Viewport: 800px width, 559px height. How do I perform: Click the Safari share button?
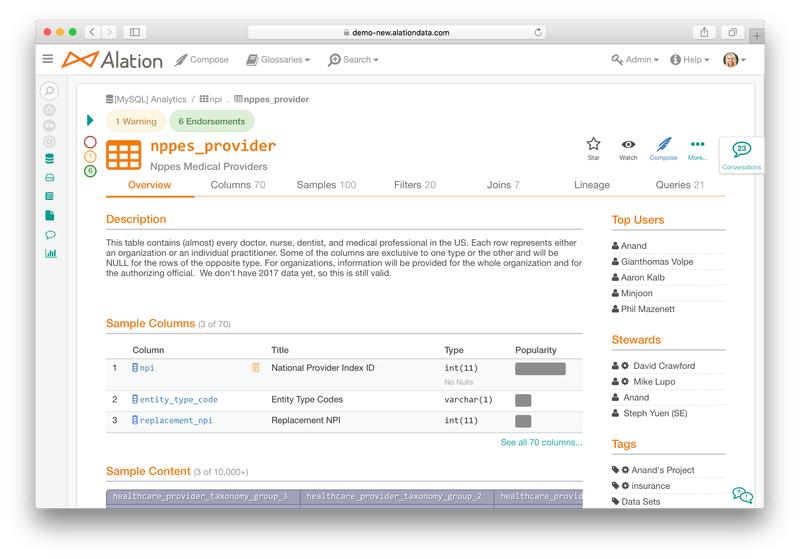click(x=704, y=32)
